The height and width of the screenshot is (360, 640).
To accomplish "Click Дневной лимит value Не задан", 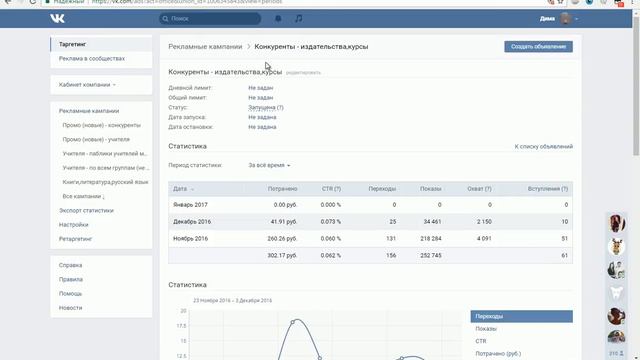I will [261, 88].
